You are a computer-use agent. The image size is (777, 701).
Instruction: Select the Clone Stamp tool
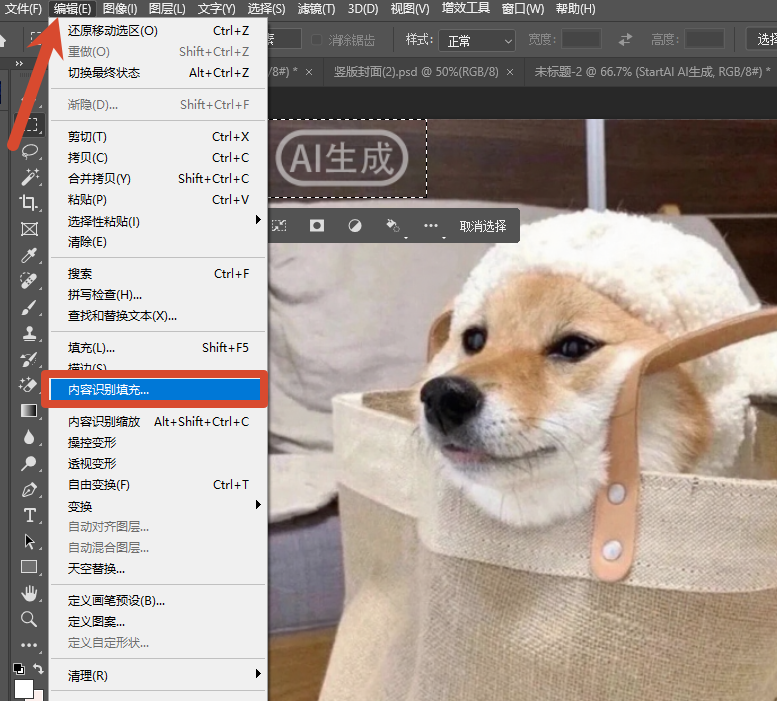point(29,333)
